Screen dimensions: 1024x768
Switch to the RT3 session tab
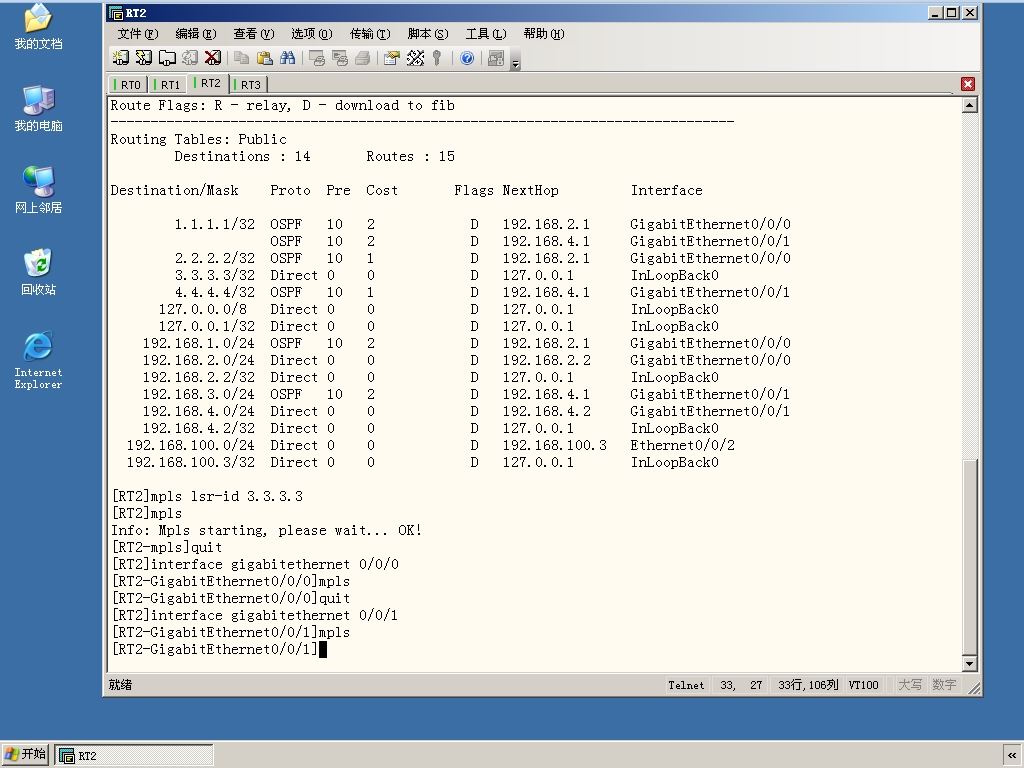(248, 85)
